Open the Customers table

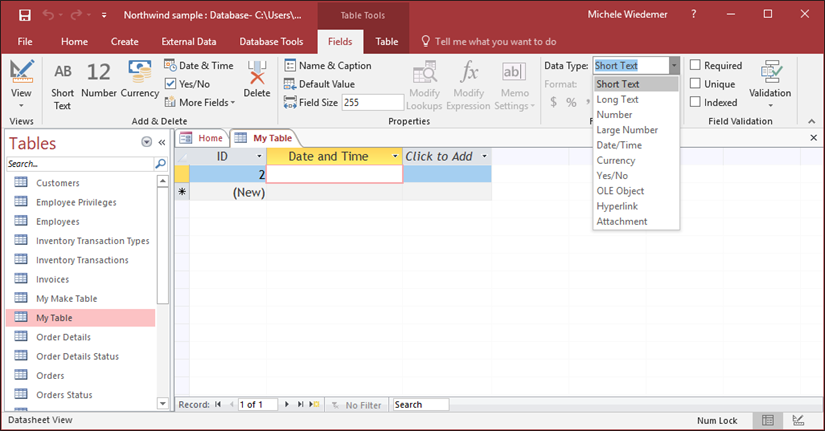click(x=57, y=183)
